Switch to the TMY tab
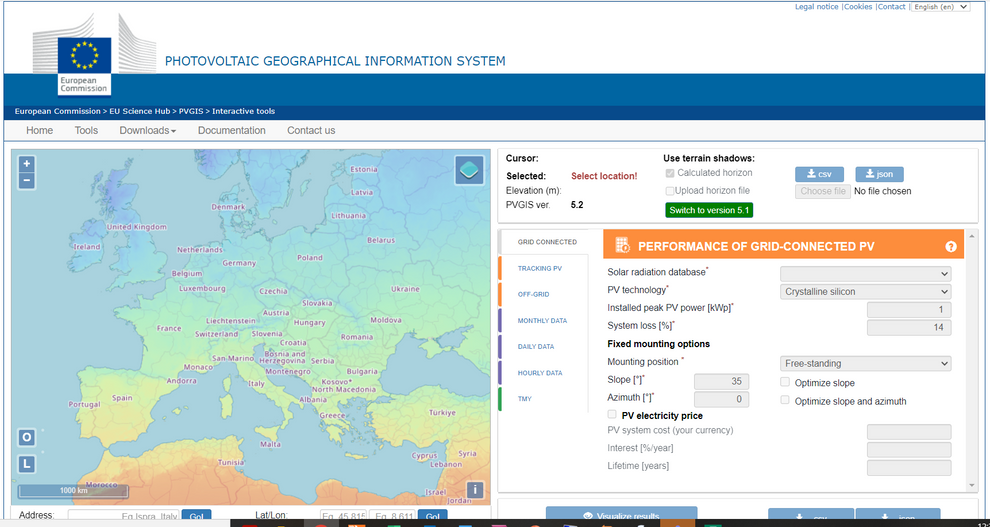The image size is (990, 527). point(525,399)
